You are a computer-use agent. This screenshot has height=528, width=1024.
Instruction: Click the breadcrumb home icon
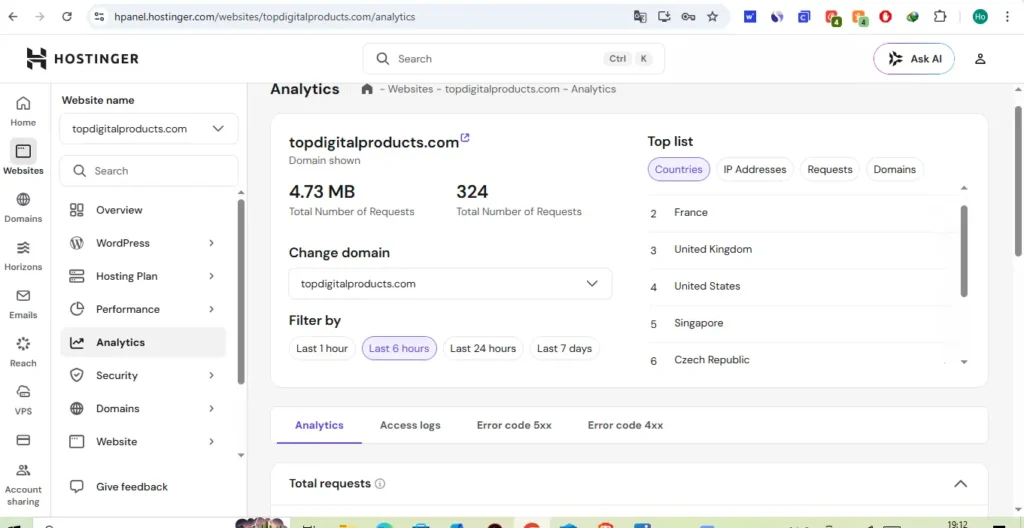click(367, 89)
